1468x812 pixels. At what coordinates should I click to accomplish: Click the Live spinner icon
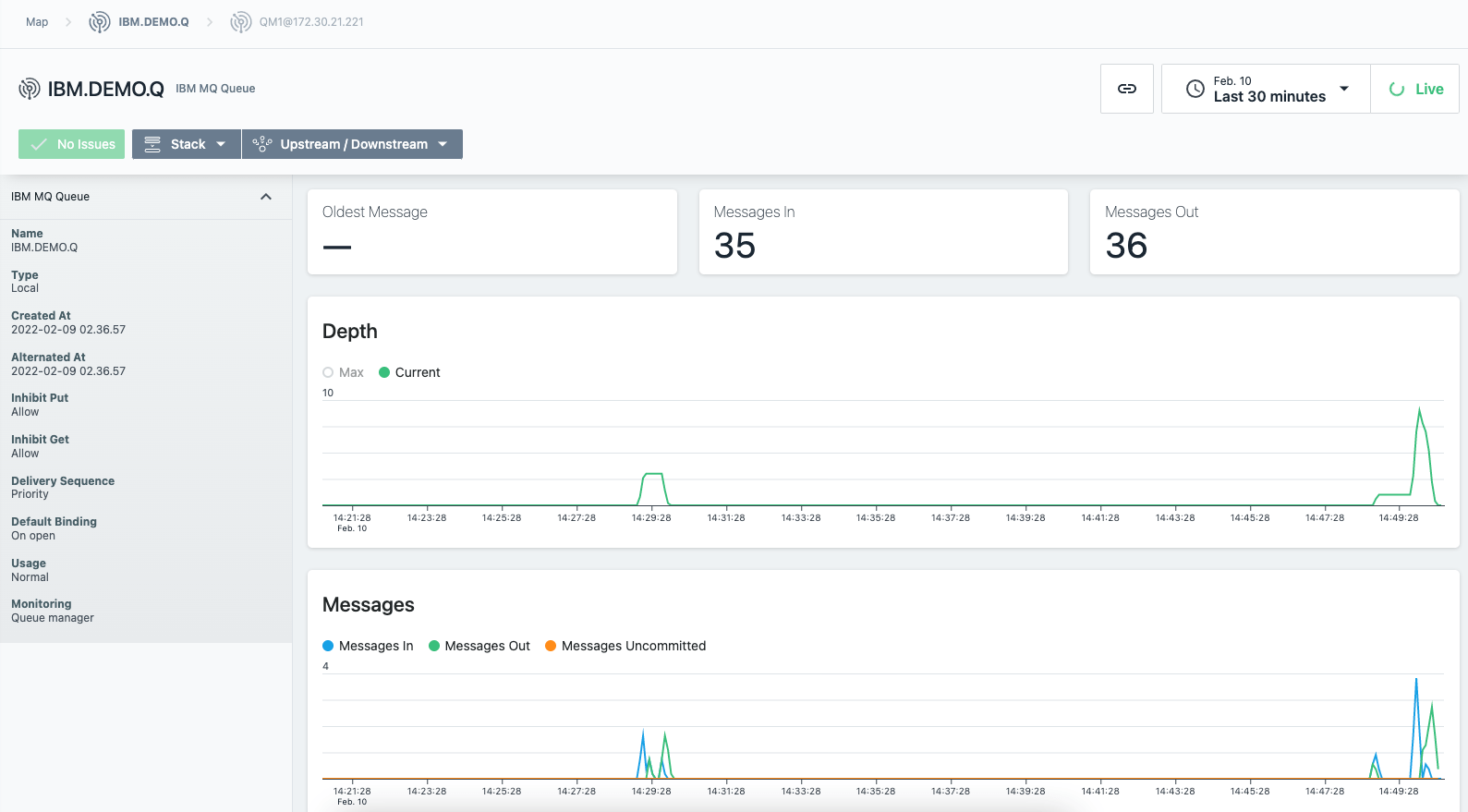1397,89
